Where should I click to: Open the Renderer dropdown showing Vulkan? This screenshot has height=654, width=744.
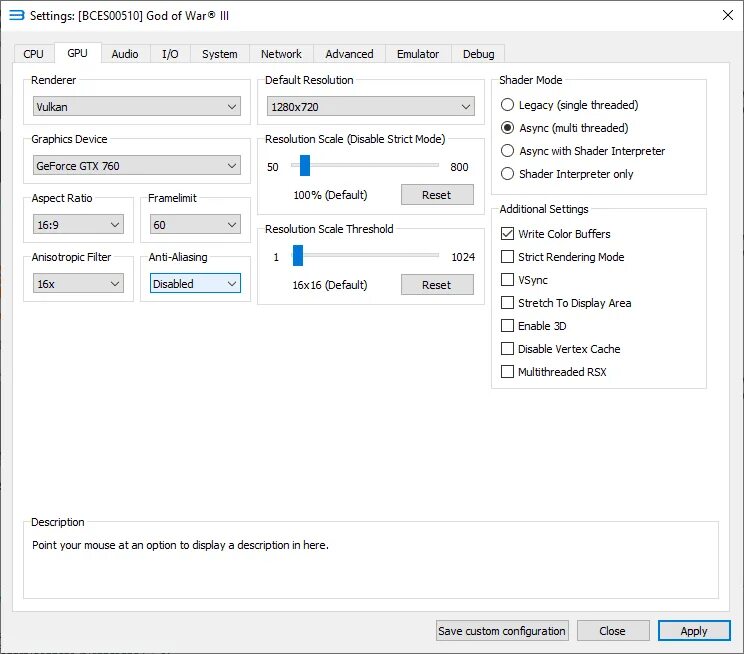pyautogui.click(x=137, y=106)
